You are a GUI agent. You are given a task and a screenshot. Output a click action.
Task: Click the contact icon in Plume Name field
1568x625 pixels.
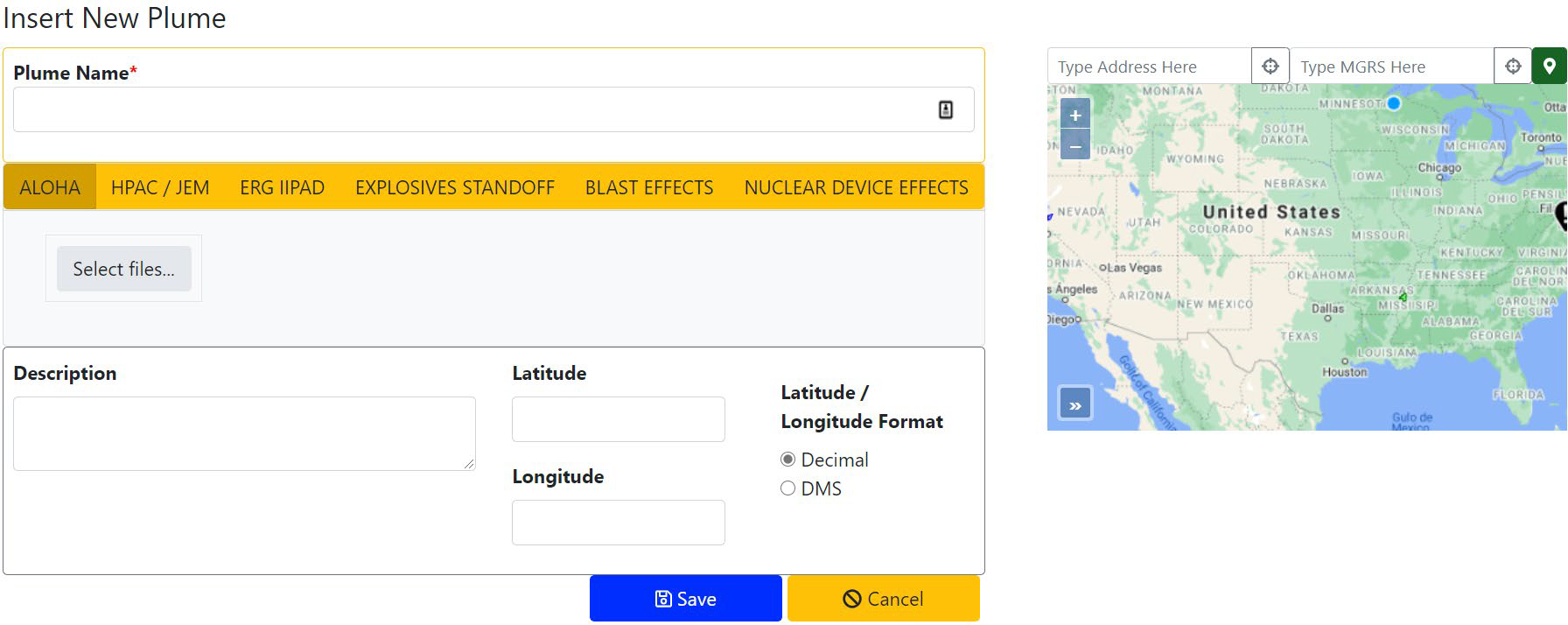pyautogui.click(x=945, y=109)
